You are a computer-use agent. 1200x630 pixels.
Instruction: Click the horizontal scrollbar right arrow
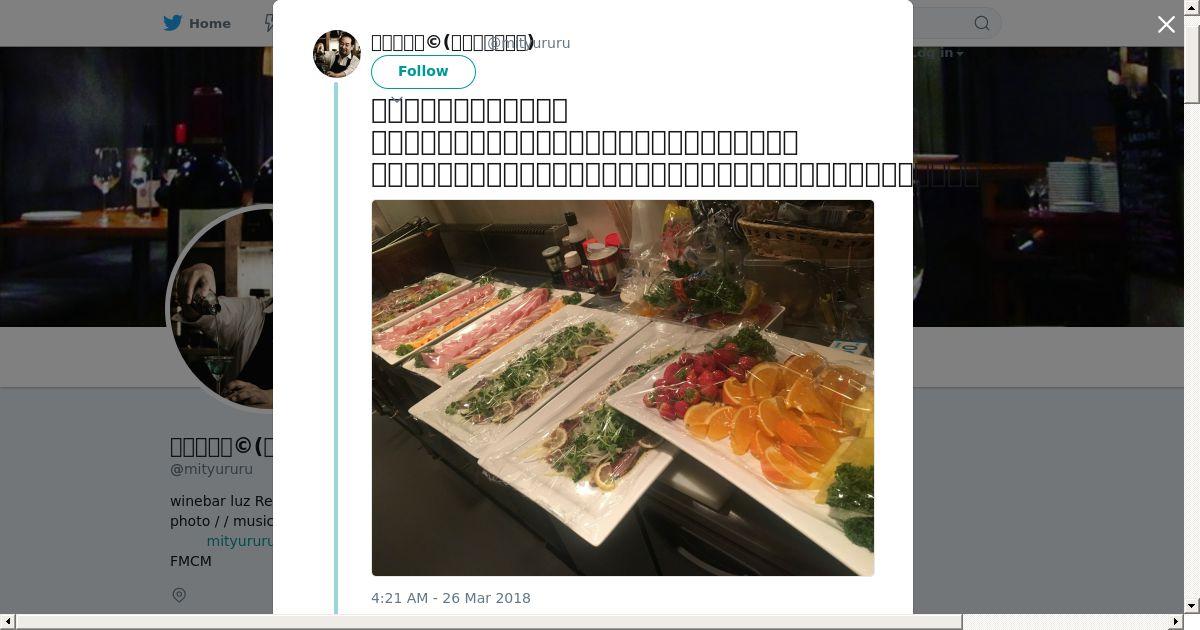pos(1176,622)
